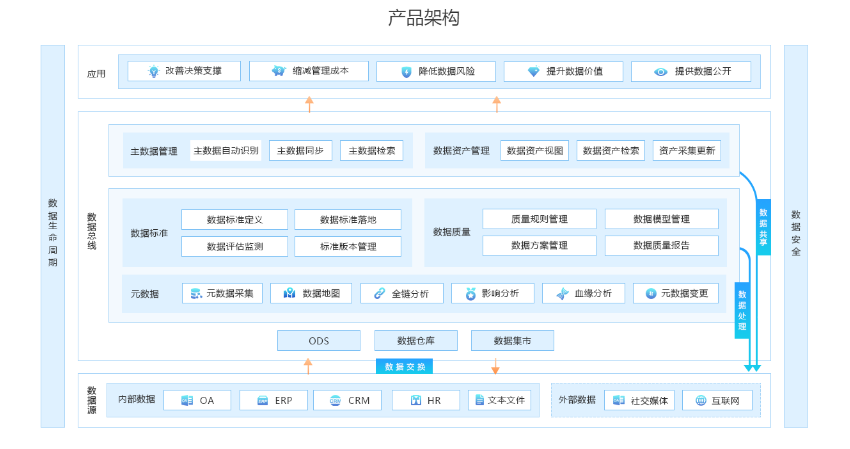Click the lightbulb icon beside 改善决策支撑
This screenshot has height=449, width=850.
click(x=154, y=72)
